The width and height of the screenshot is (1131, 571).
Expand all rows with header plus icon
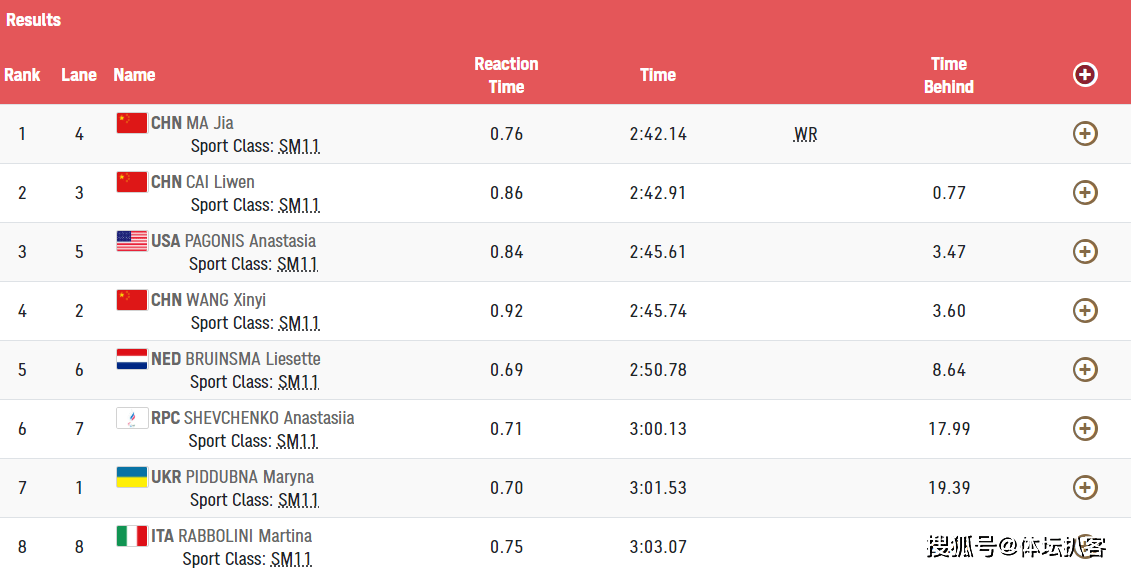tap(1085, 74)
